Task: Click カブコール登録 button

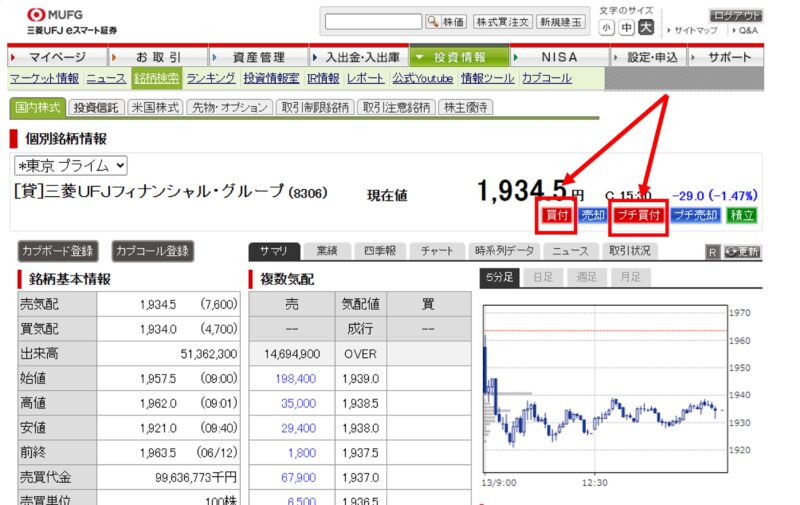Action: click(153, 251)
